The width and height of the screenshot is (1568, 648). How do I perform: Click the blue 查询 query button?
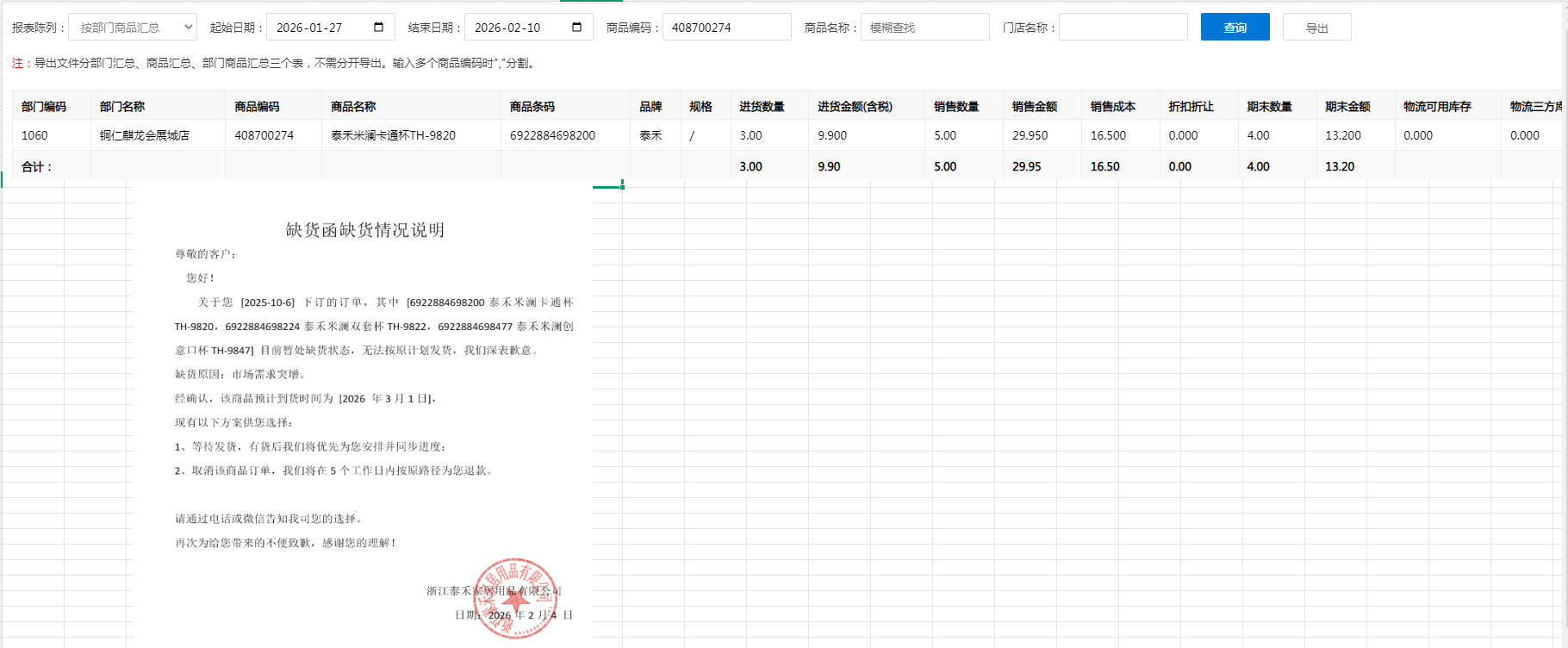[x=1235, y=28]
